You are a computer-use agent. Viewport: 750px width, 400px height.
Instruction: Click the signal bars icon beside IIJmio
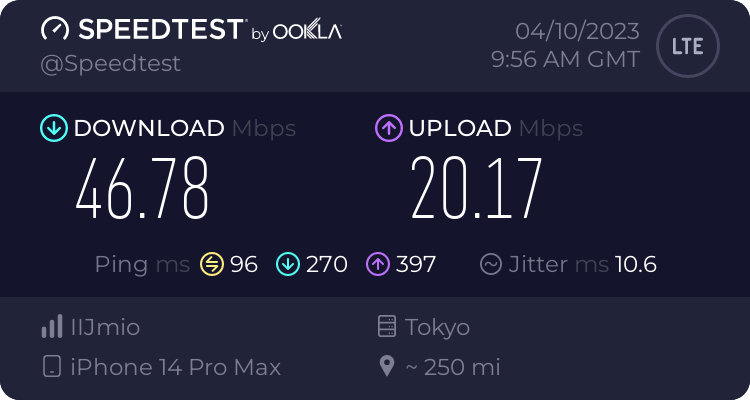tap(52, 326)
